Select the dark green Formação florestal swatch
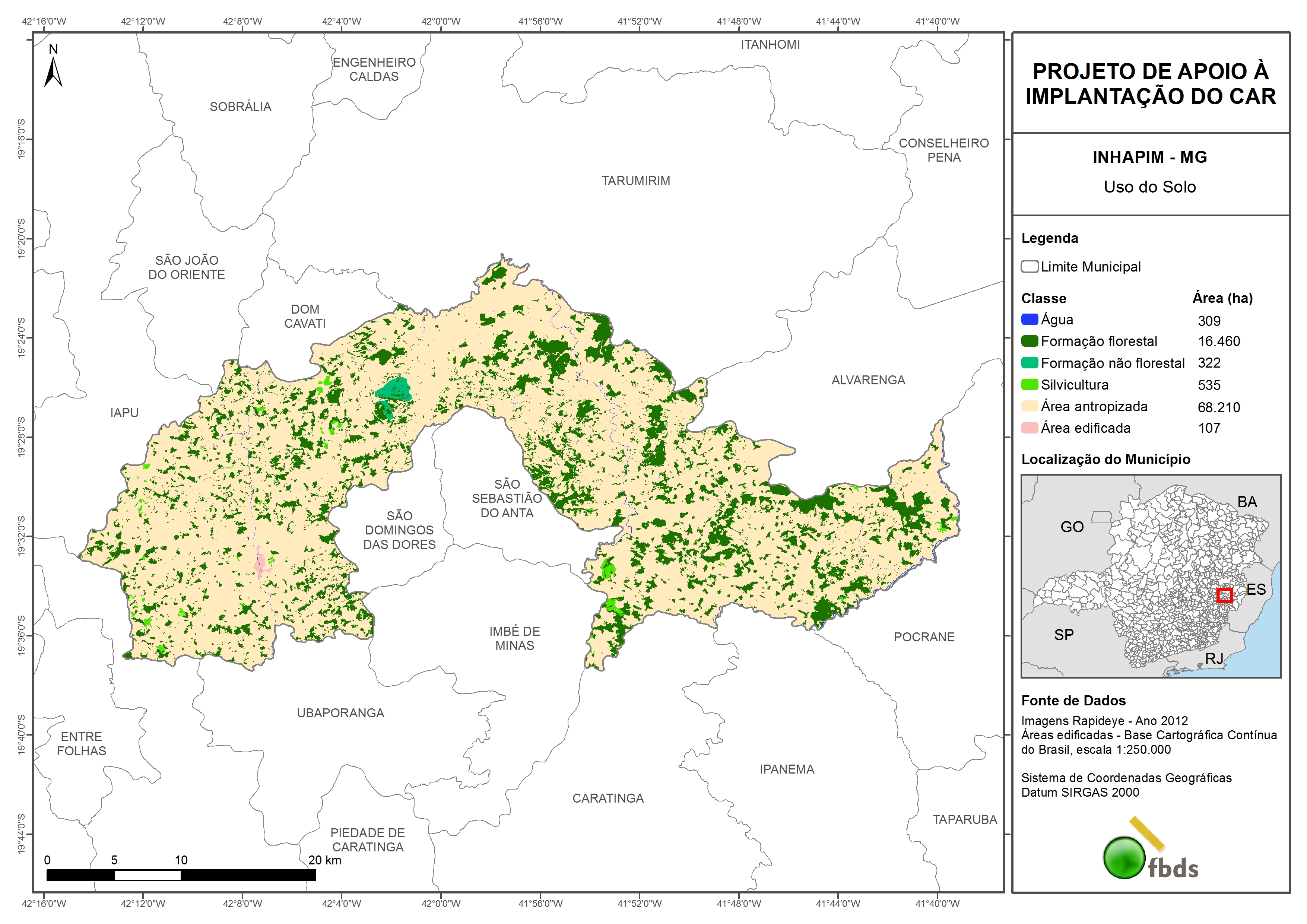1307x924 pixels. (1029, 341)
